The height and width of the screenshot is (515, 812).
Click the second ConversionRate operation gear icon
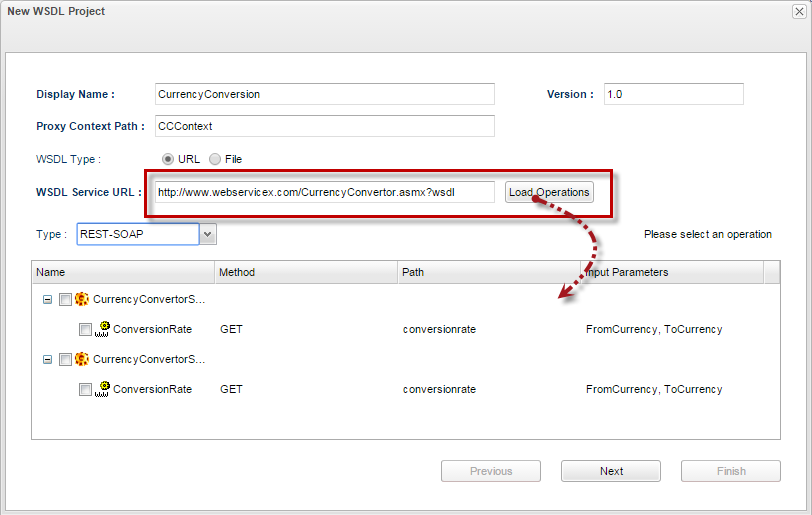[x=102, y=389]
